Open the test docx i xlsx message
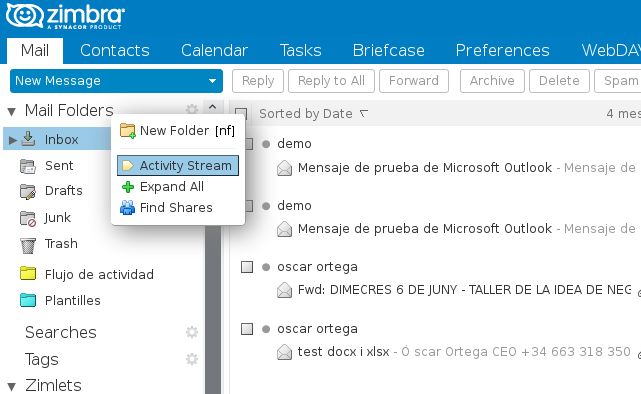 (x=343, y=352)
